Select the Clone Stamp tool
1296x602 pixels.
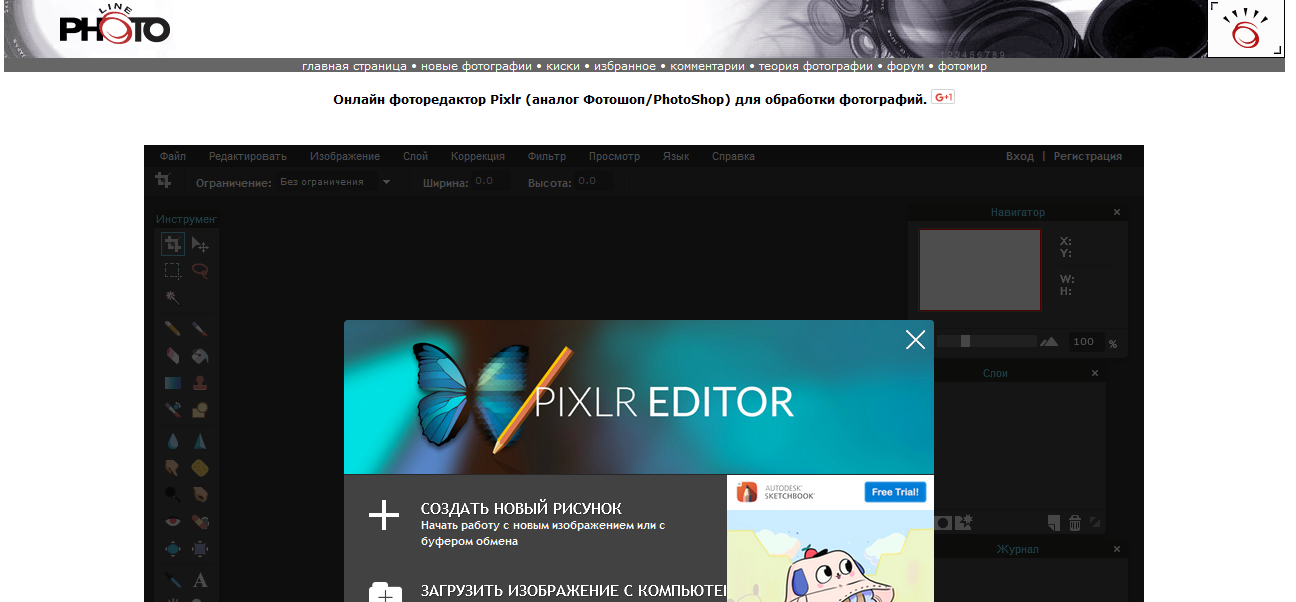click(x=200, y=383)
